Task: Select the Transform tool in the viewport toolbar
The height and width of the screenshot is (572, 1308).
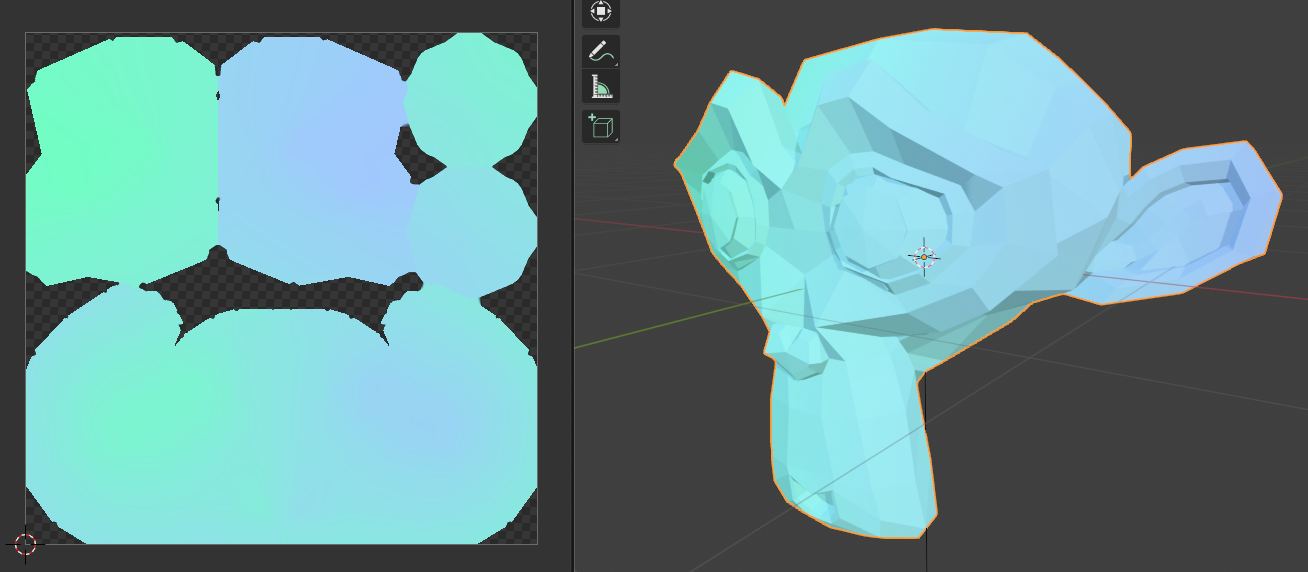Action: pos(600,11)
